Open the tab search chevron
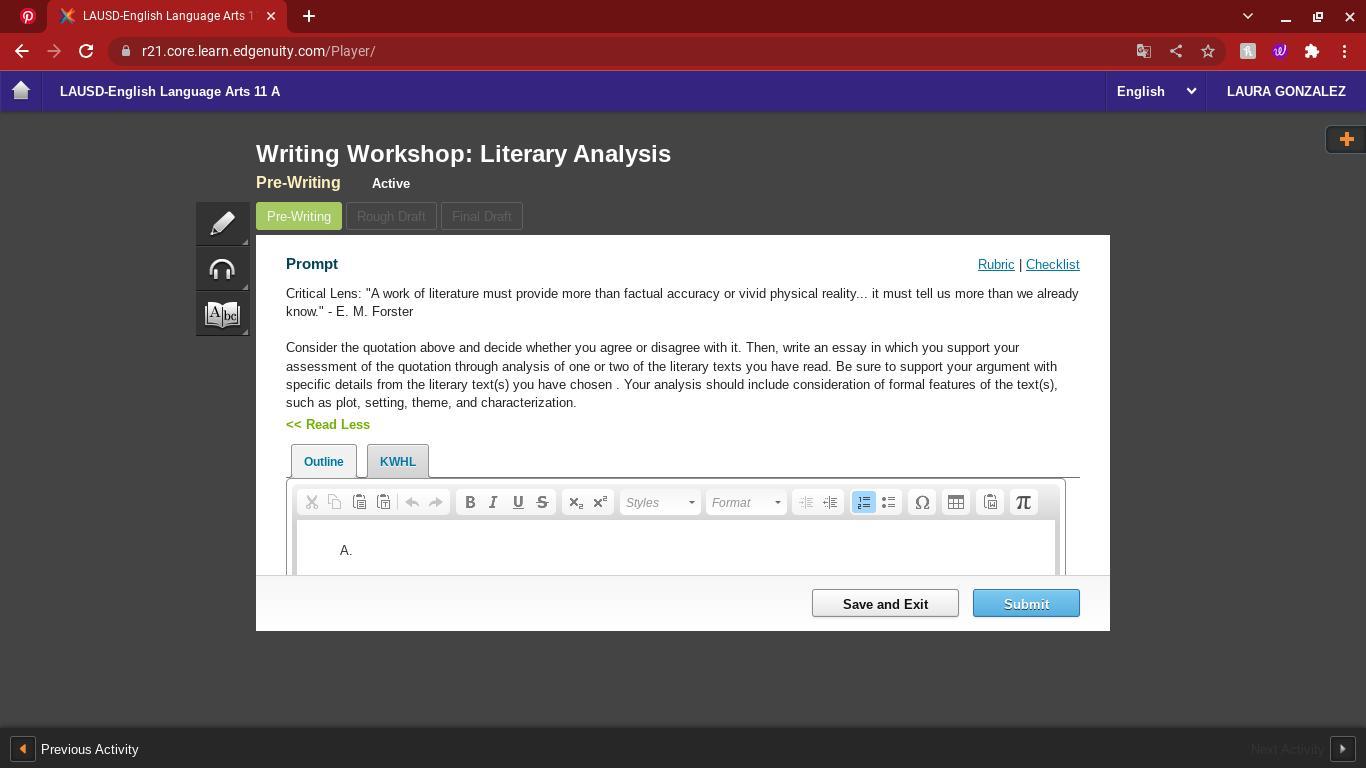The height and width of the screenshot is (768, 1366). [1247, 16]
